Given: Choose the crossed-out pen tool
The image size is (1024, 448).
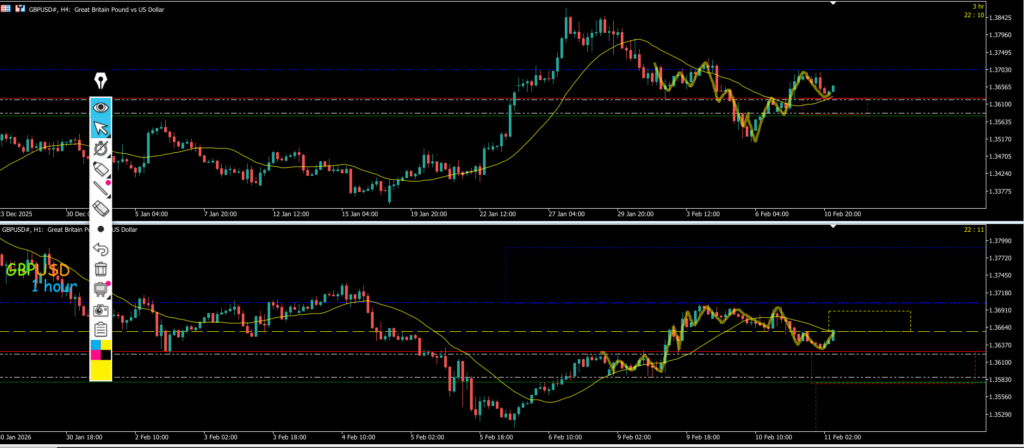Looking at the screenshot, I should pyautogui.click(x=100, y=149).
